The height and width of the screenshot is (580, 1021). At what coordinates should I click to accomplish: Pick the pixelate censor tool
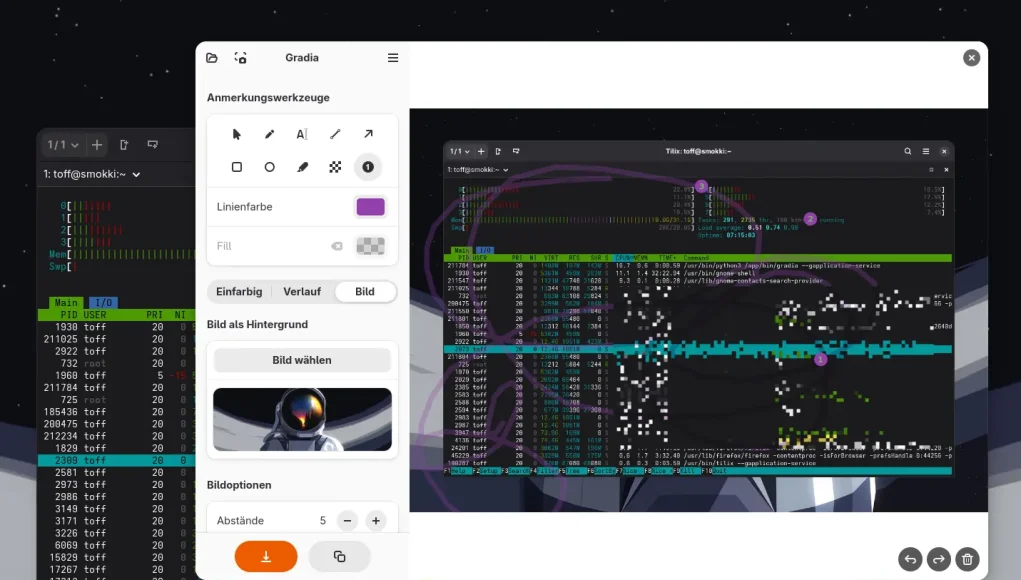coord(335,167)
